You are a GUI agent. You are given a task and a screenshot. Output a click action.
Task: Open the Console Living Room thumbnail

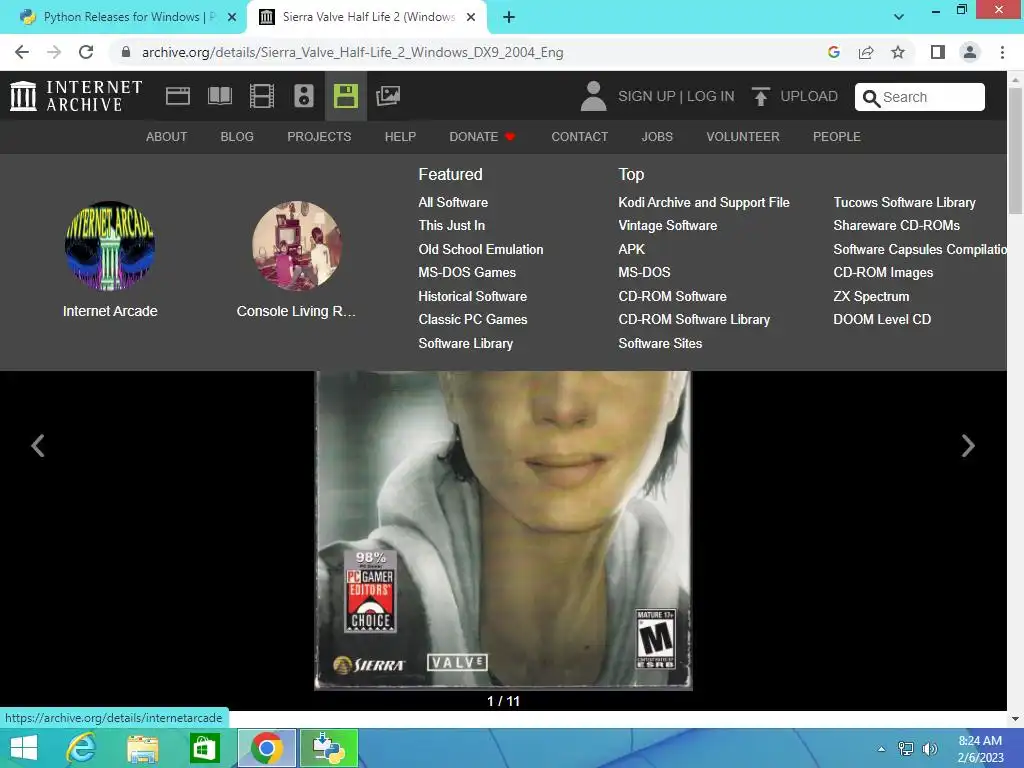[x=296, y=246]
